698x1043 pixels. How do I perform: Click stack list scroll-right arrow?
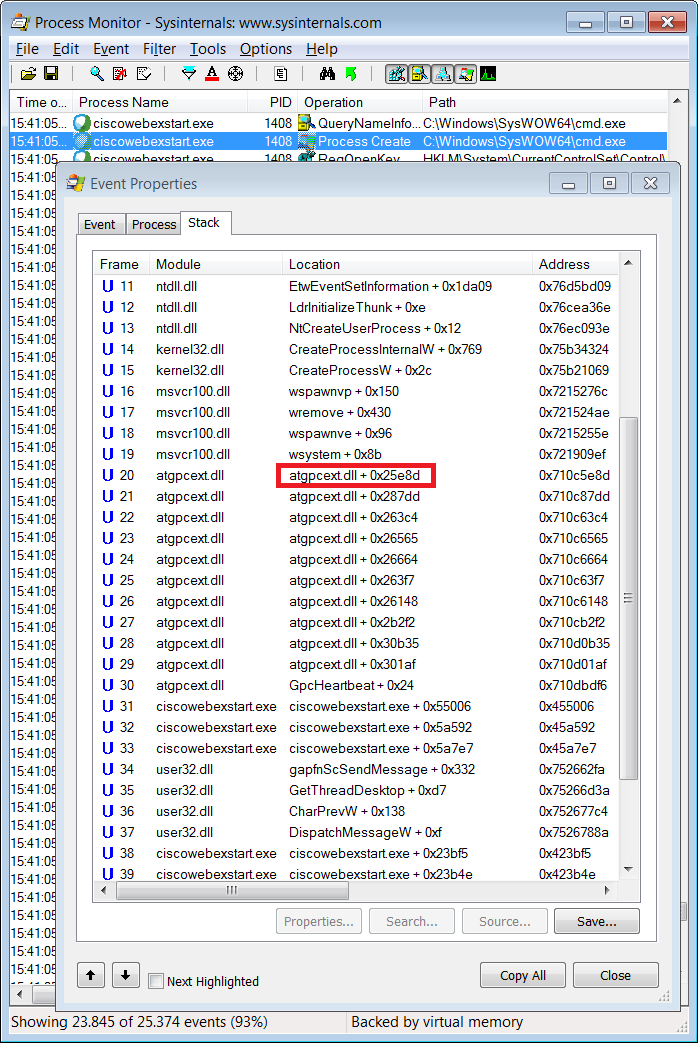[607, 890]
